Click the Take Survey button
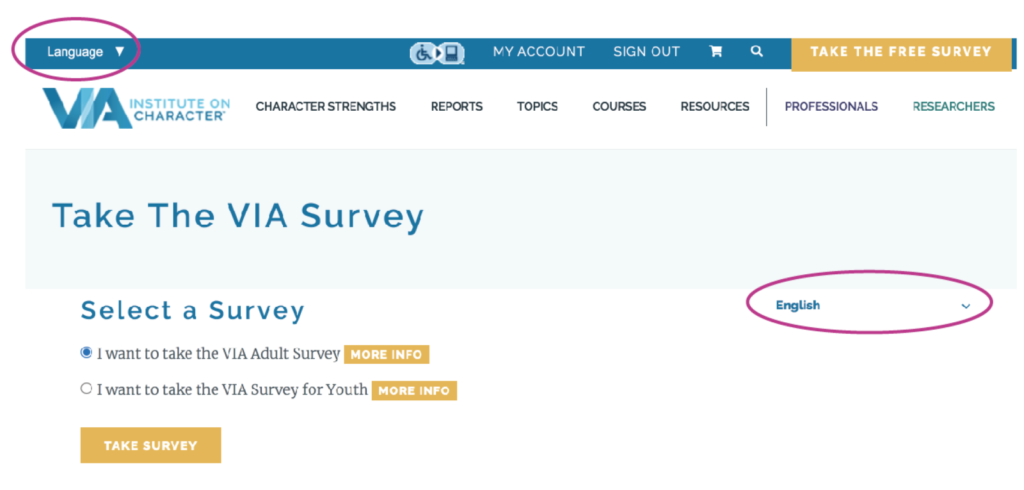This screenshot has height=490, width=1024. 150,446
